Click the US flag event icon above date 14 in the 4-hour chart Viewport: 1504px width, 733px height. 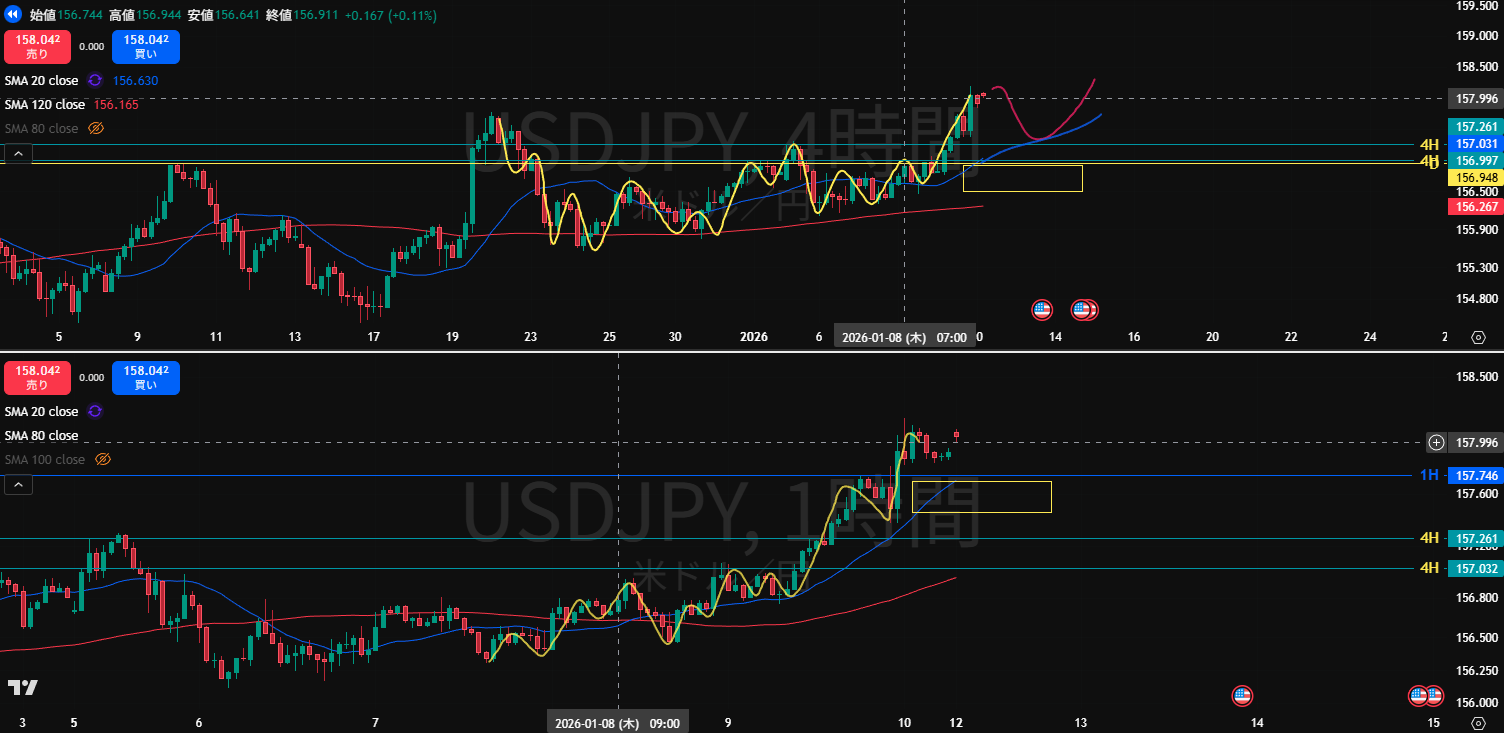[x=1042, y=309]
